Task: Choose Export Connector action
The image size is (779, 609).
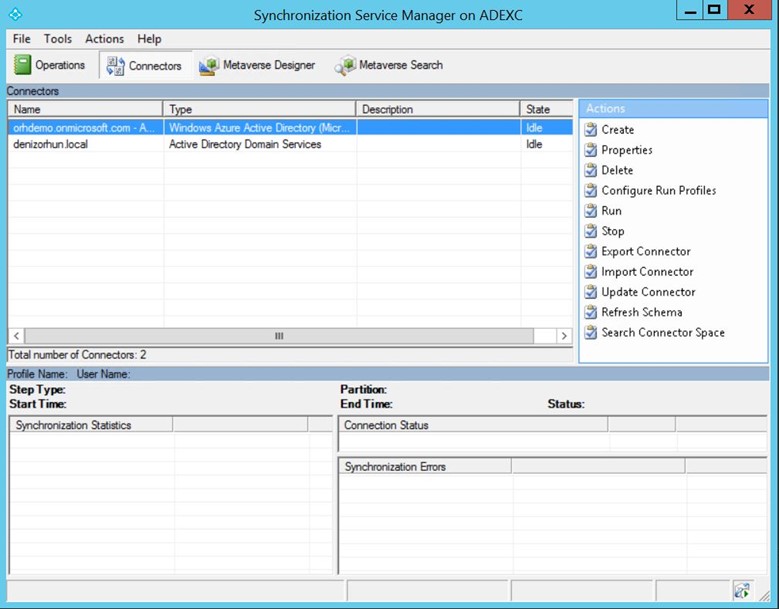Action: (646, 251)
